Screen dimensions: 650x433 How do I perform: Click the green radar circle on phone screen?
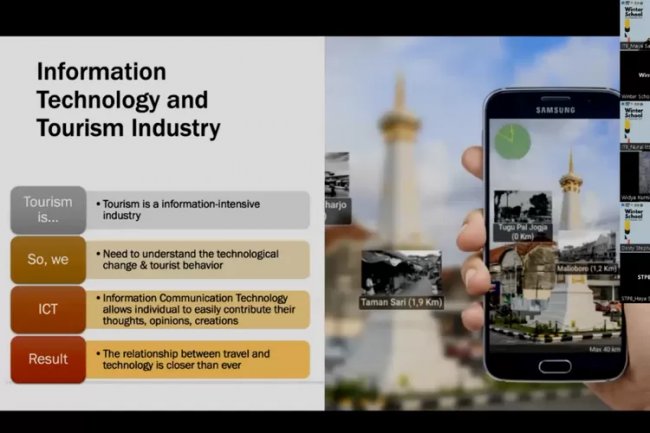512,141
